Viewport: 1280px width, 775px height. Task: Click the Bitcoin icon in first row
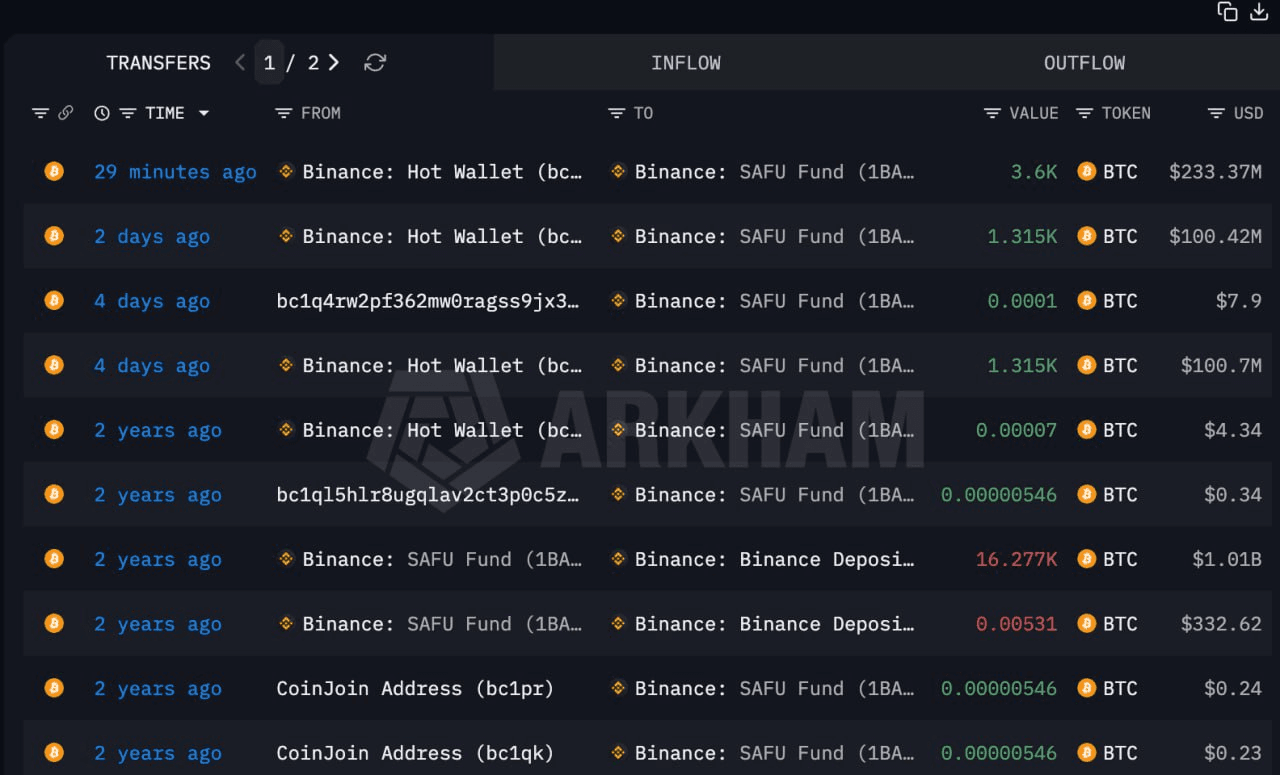(x=54, y=172)
